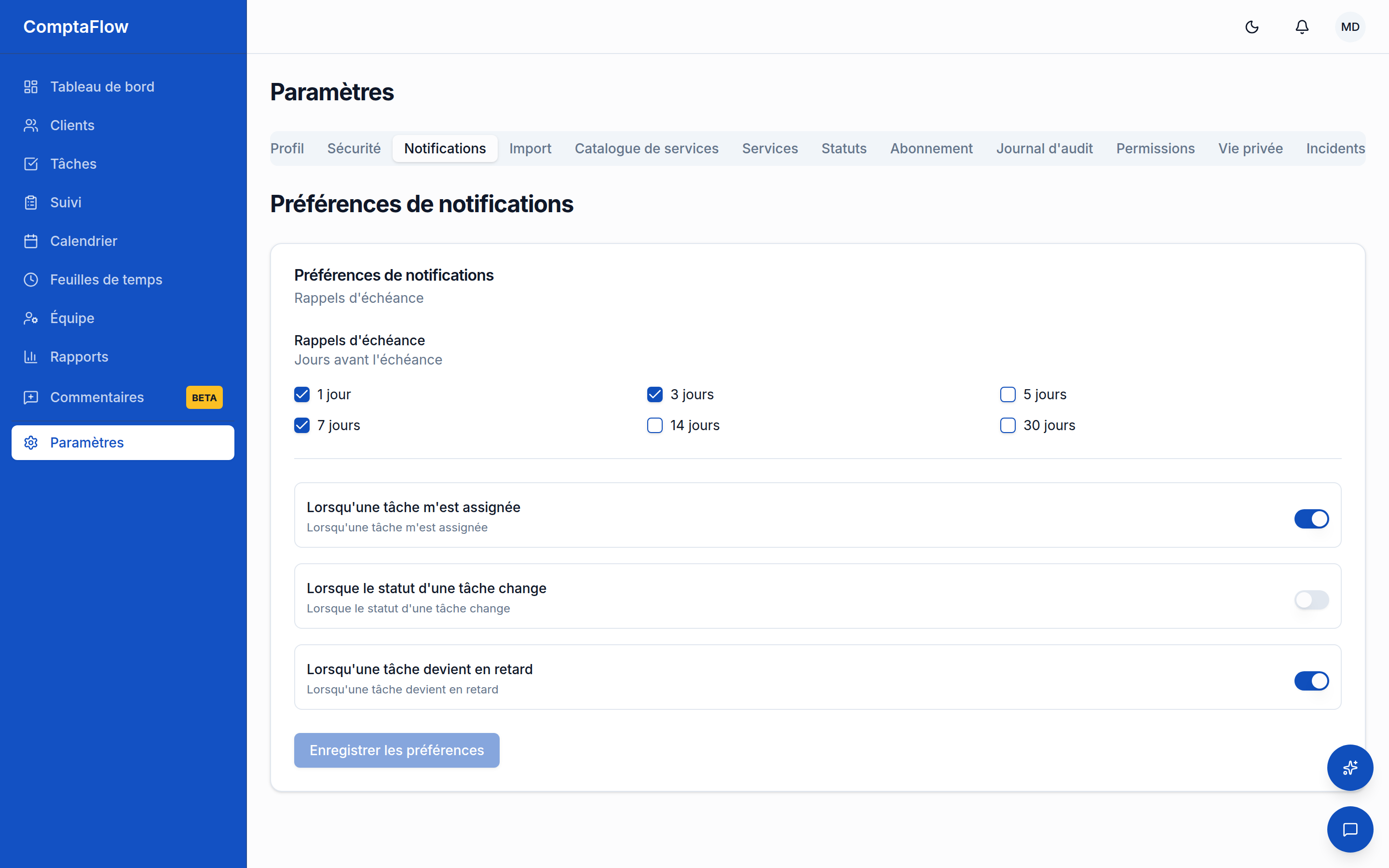Open Commentaires beta section
This screenshot has width=1389, height=868.
tap(123, 397)
